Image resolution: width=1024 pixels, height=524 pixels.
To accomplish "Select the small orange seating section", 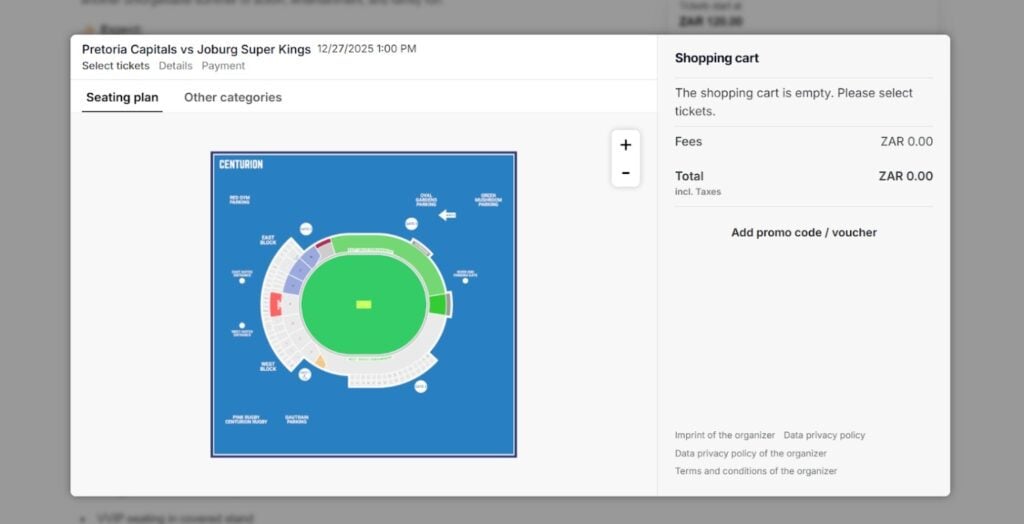I will [320, 361].
